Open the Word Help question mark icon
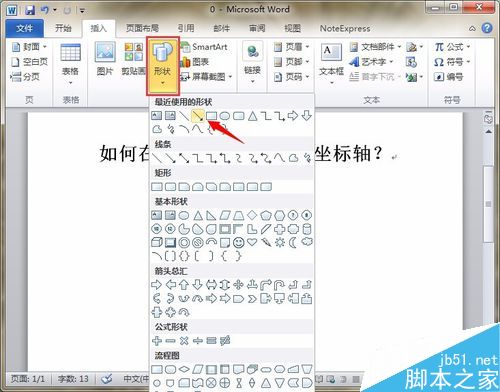The height and width of the screenshot is (392, 500). click(x=487, y=28)
